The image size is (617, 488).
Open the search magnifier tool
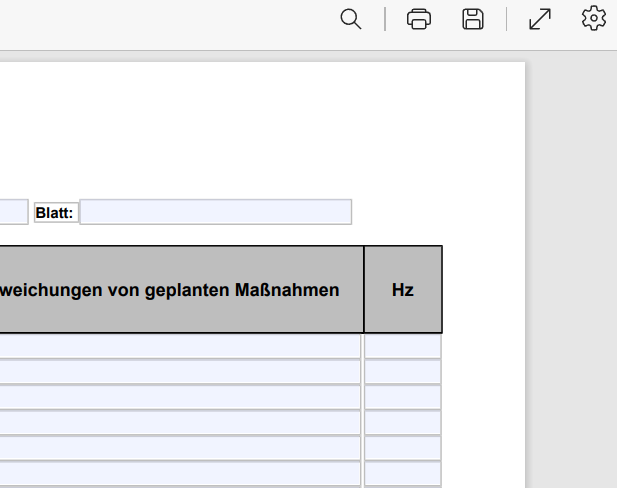pos(351,19)
